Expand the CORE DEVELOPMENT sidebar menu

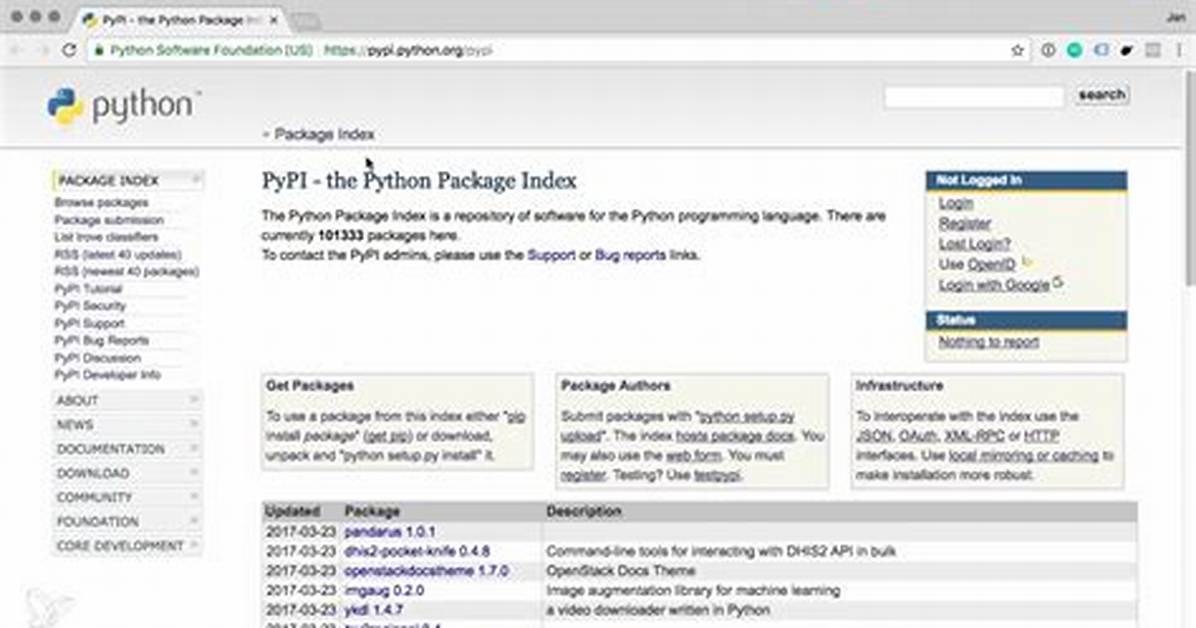[127, 546]
